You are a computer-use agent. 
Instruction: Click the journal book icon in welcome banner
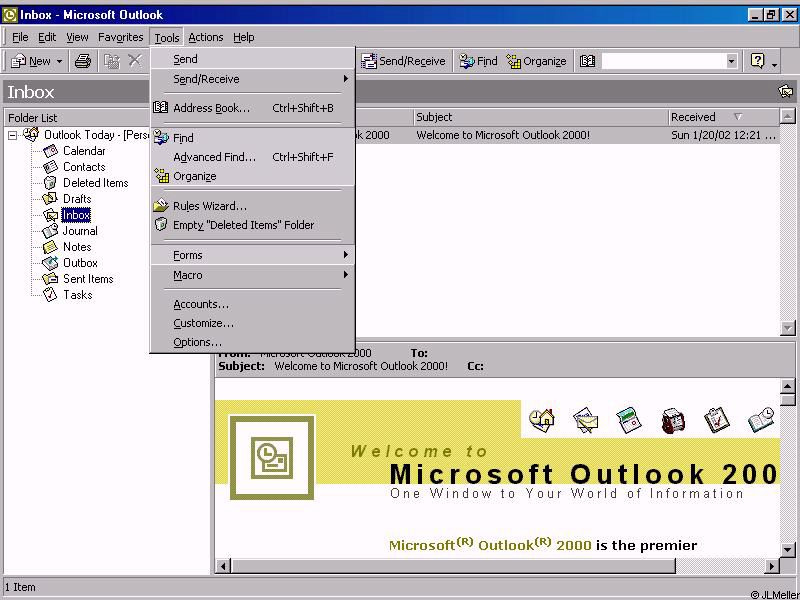[761, 420]
